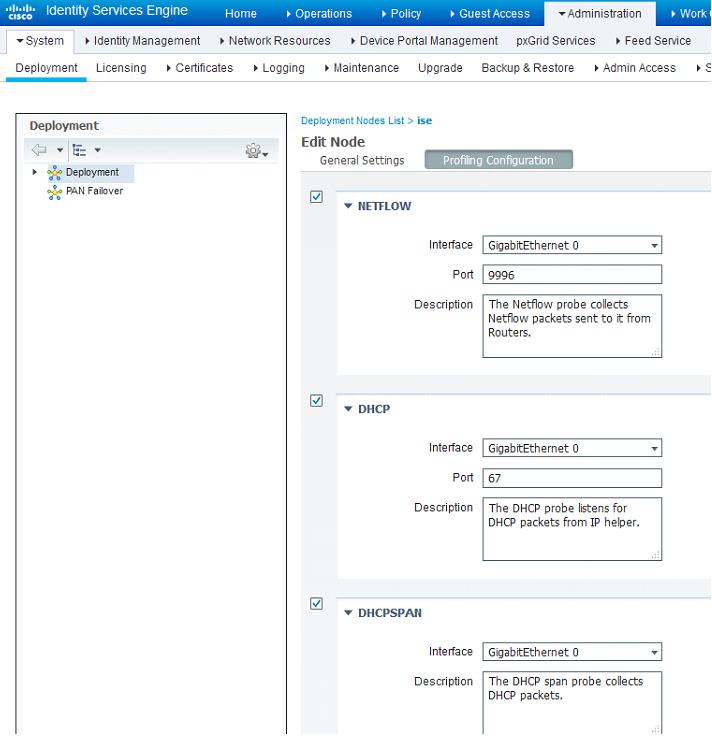Click the DHCPSPAN Description text area
The image size is (712, 739).
(x=572, y=702)
